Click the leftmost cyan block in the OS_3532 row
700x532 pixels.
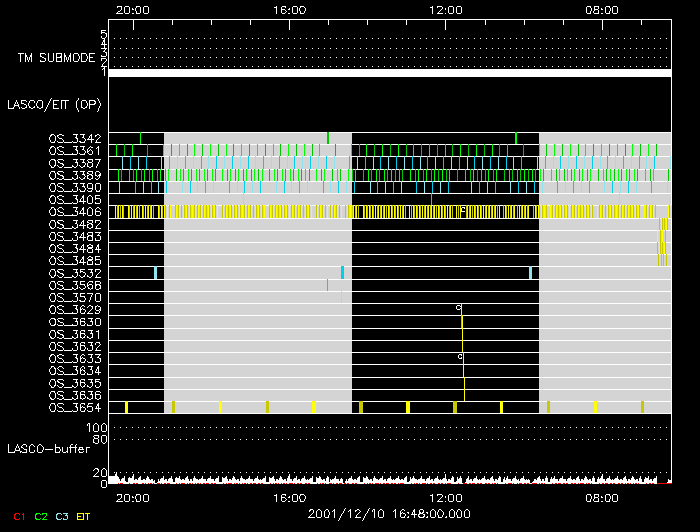156,272
